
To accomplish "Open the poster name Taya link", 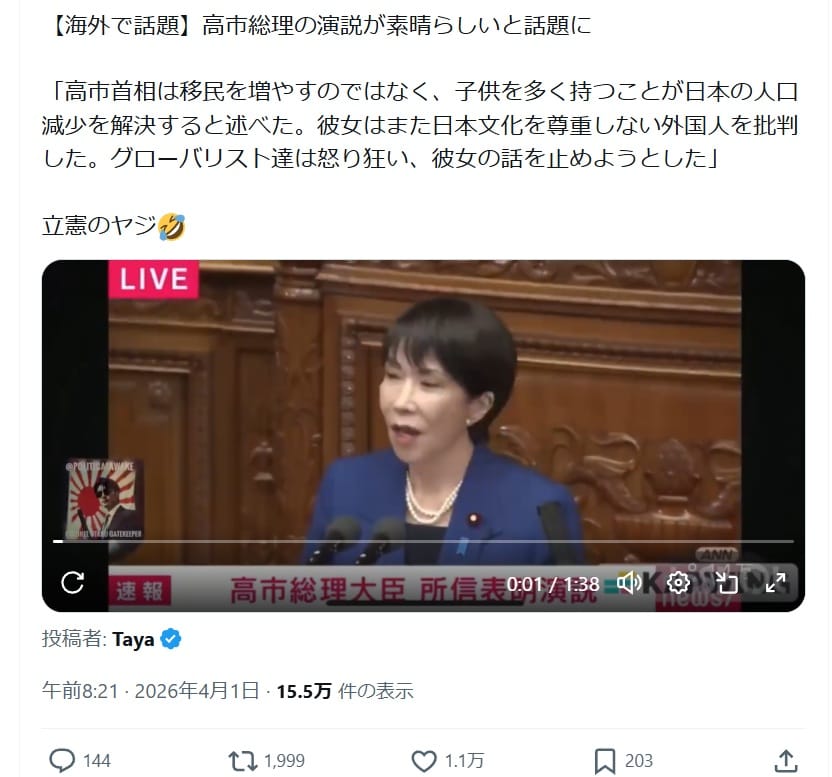I will [x=133, y=639].
